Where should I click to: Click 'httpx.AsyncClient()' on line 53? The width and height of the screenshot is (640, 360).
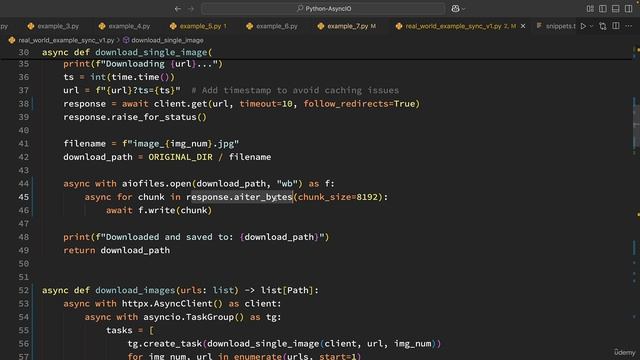click(172, 304)
